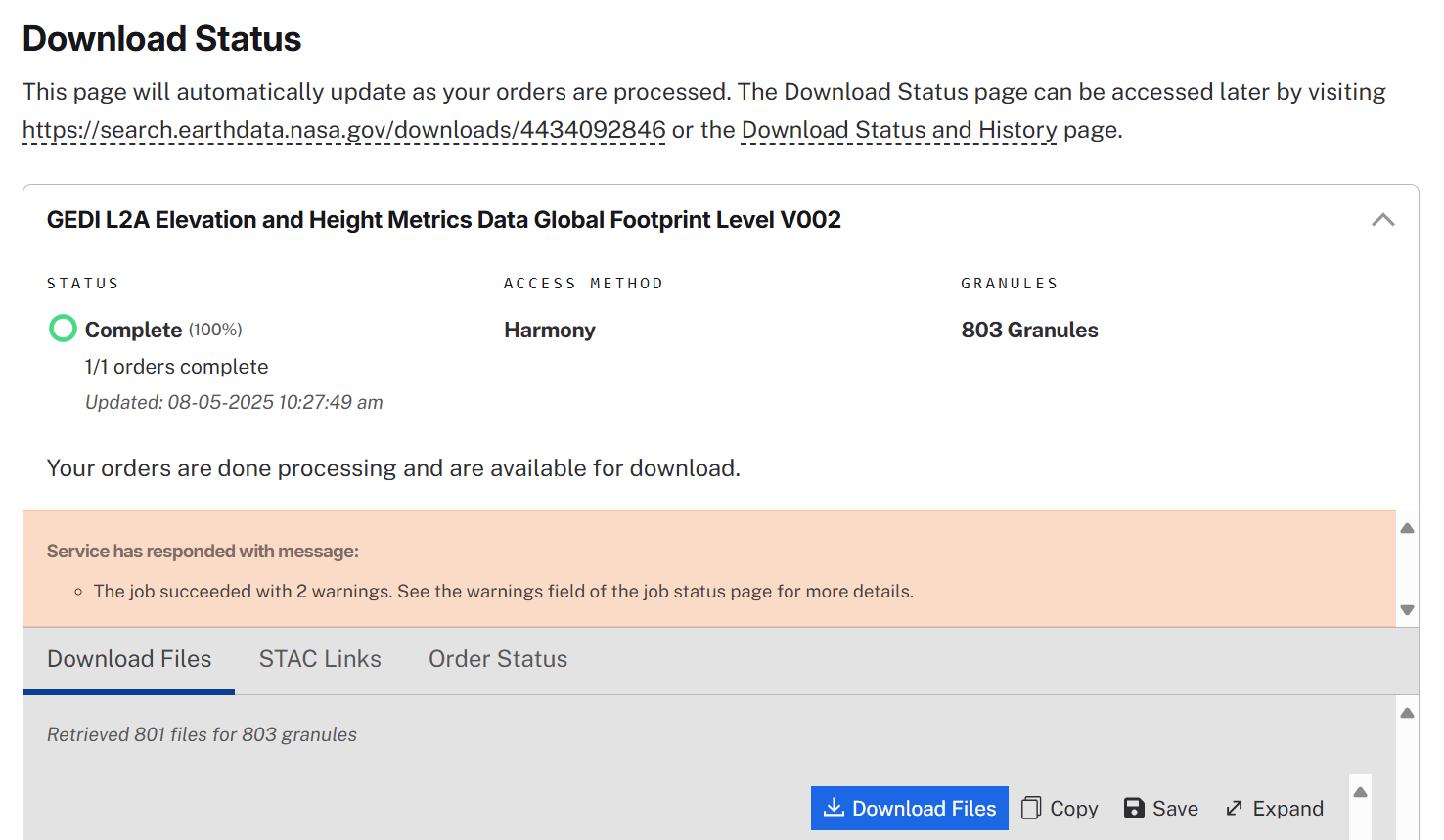This screenshot has width=1444, height=840.
Task: Click the Harmony access method label
Action: tap(549, 330)
